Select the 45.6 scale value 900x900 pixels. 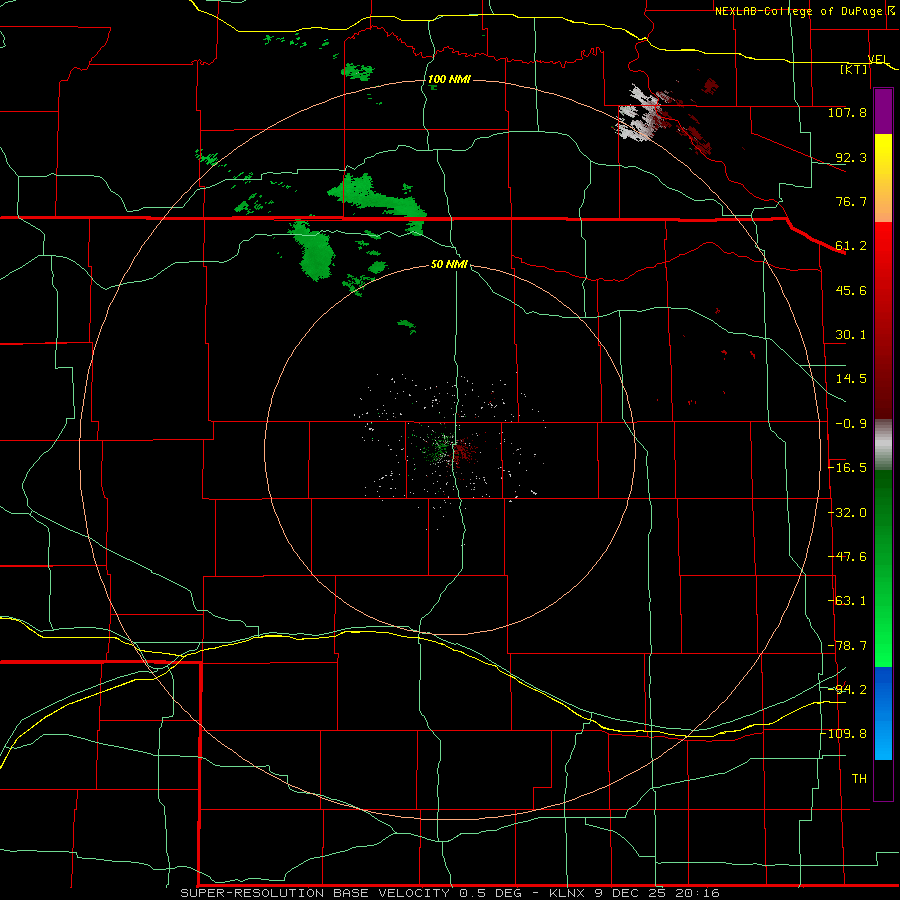click(851, 290)
